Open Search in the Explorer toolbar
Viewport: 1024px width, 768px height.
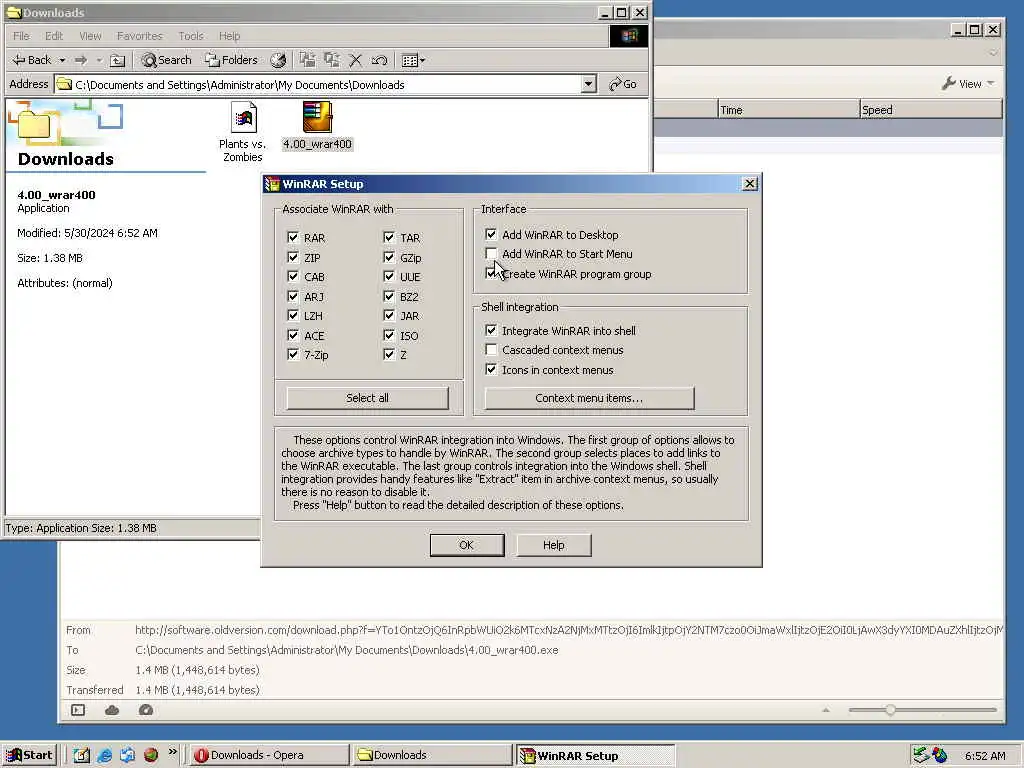click(x=167, y=60)
